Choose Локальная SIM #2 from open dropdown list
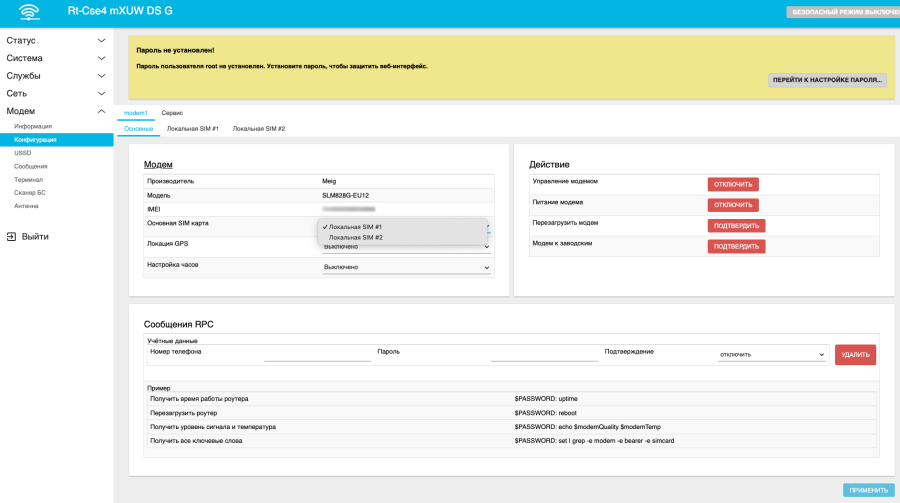The height and width of the screenshot is (503, 900). [356, 238]
